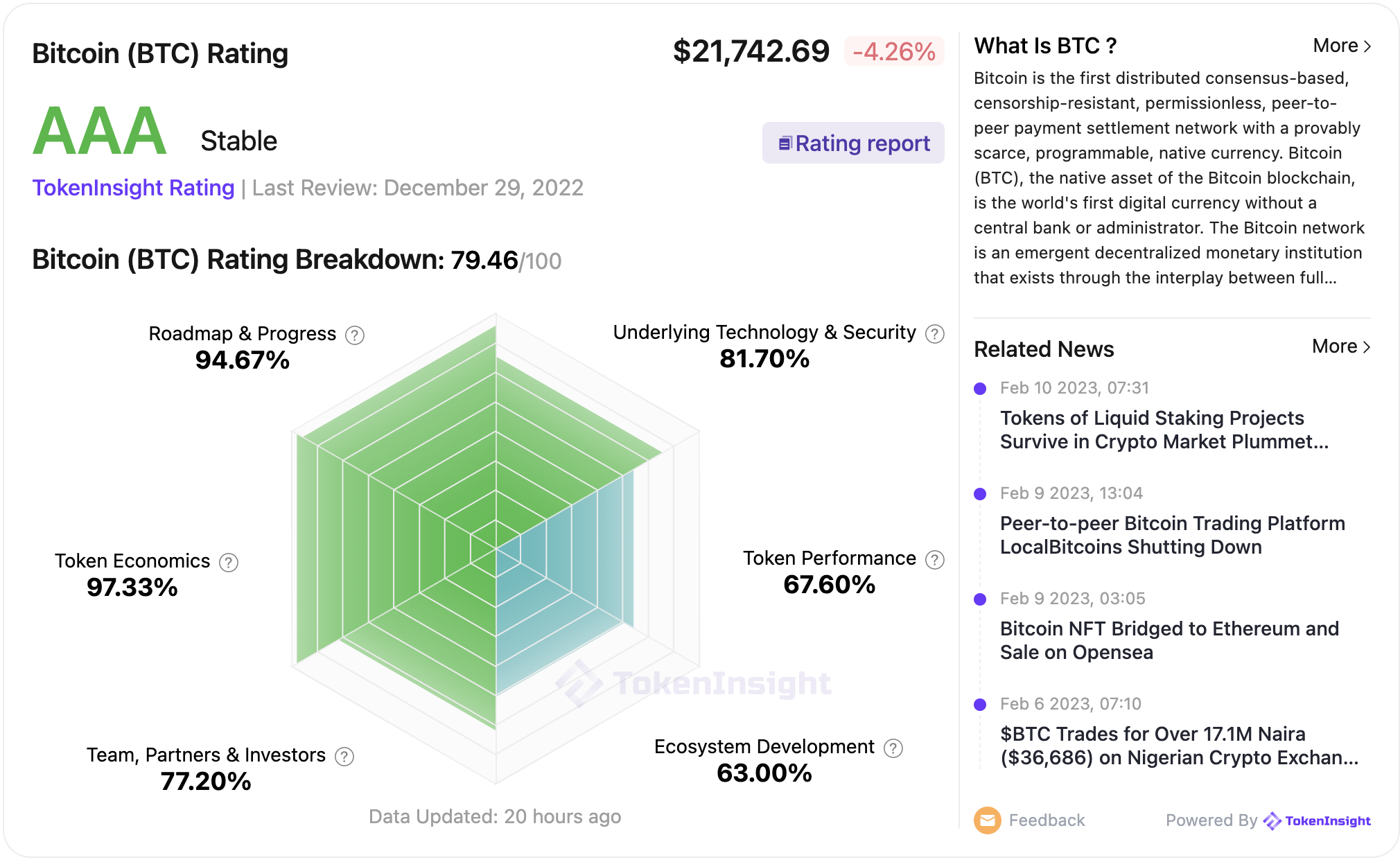Screen dimensions: 1400x862
Task: Click the green AAA rating grade
Action: 100,132
